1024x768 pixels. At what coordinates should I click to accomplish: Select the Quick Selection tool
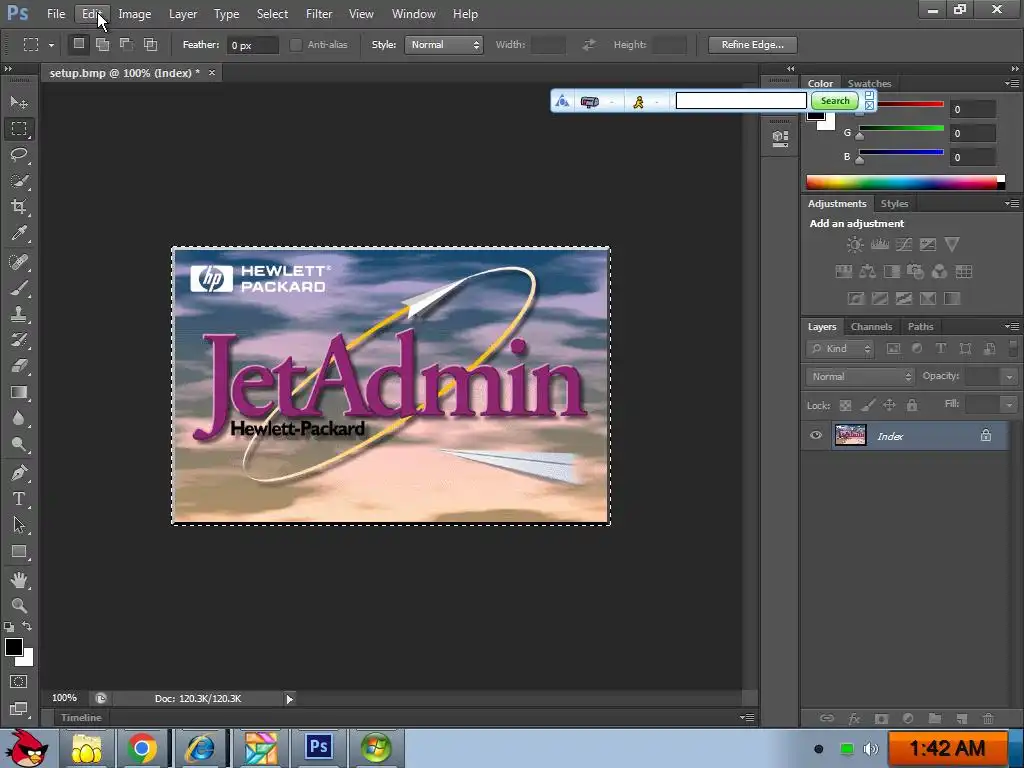pyautogui.click(x=19, y=181)
